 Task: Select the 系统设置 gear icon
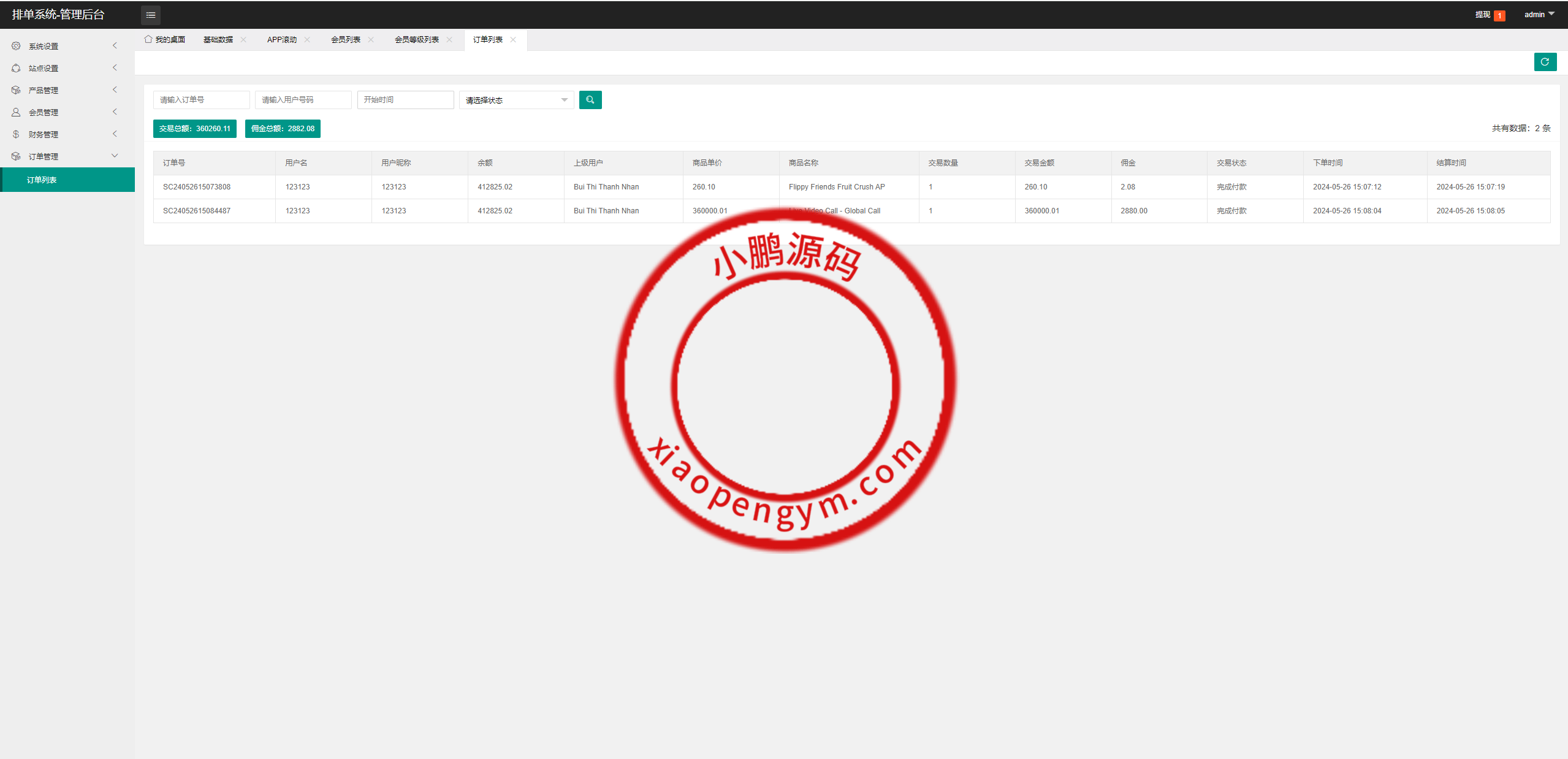tap(16, 45)
